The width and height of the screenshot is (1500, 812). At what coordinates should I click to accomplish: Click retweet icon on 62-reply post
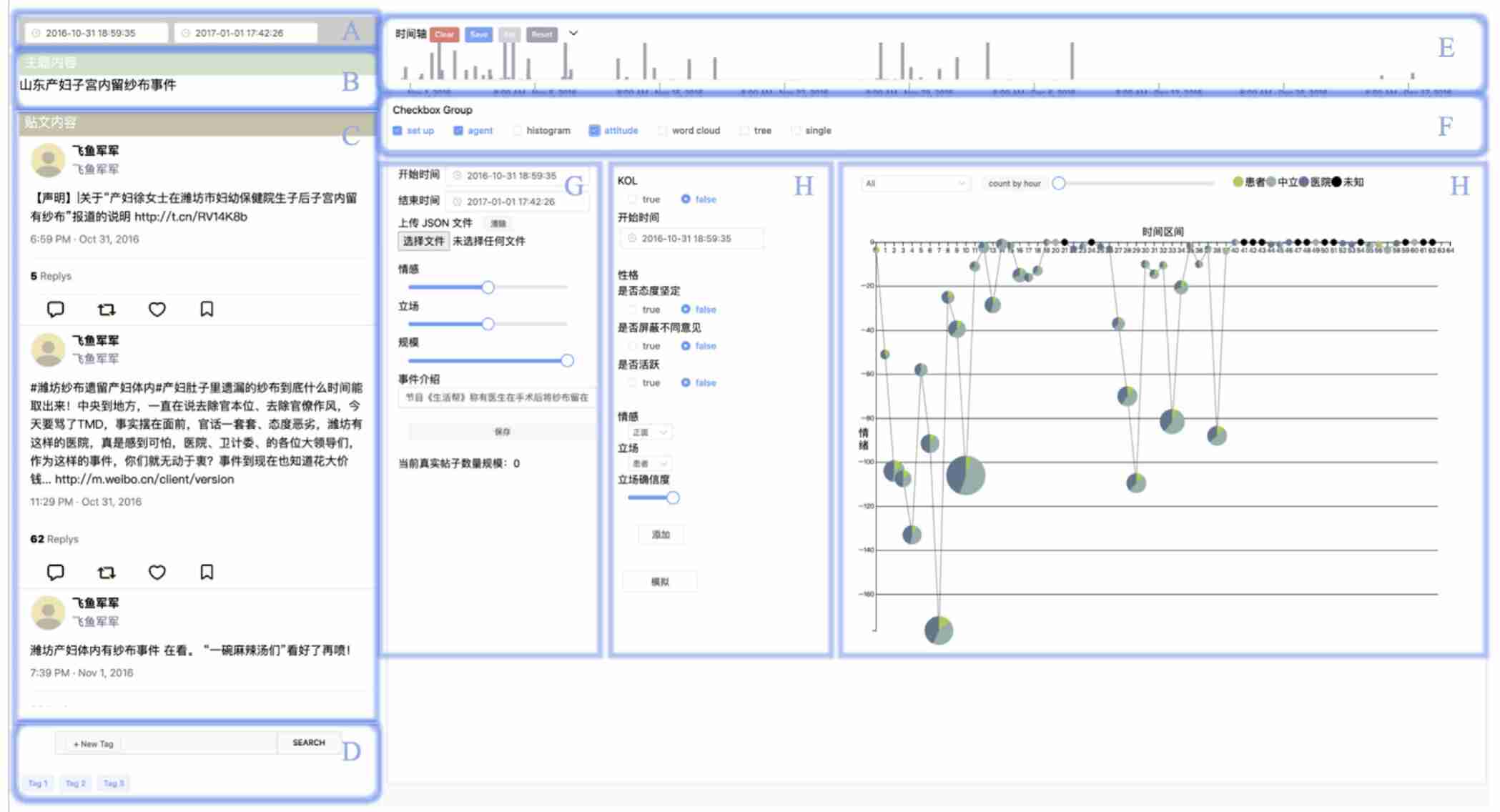[106, 572]
